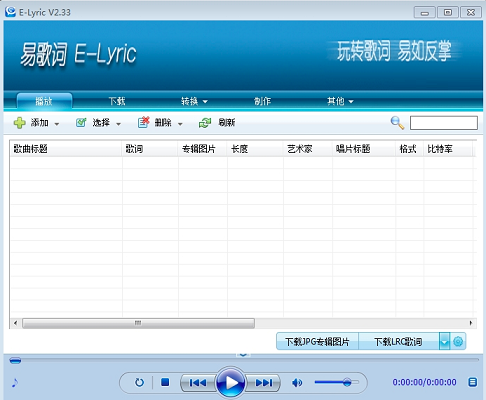Expand the arrow next to 下载LRC歌词
Image resolution: width=486 pixels, height=400 pixels.
[444, 341]
